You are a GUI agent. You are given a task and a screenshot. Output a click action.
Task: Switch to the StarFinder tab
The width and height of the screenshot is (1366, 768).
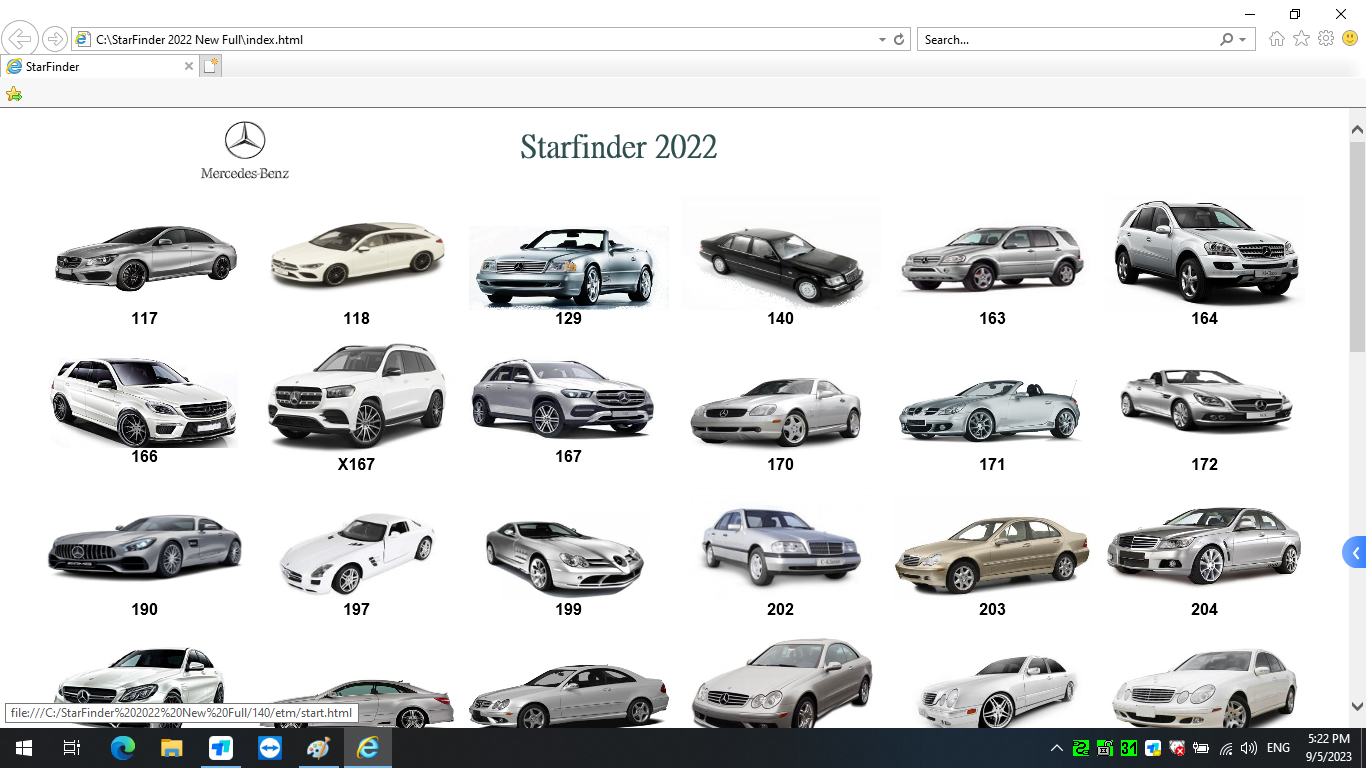(x=95, y=66)
